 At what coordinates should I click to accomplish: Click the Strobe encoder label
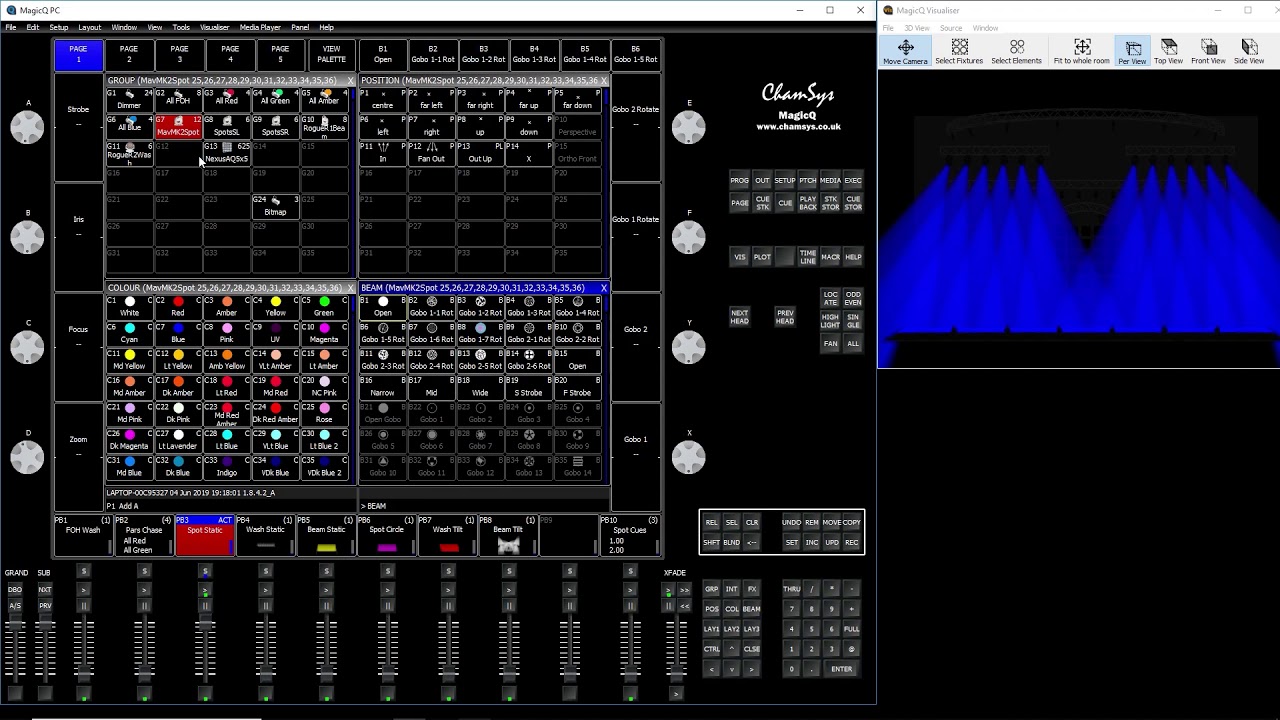tap(78, 110)
